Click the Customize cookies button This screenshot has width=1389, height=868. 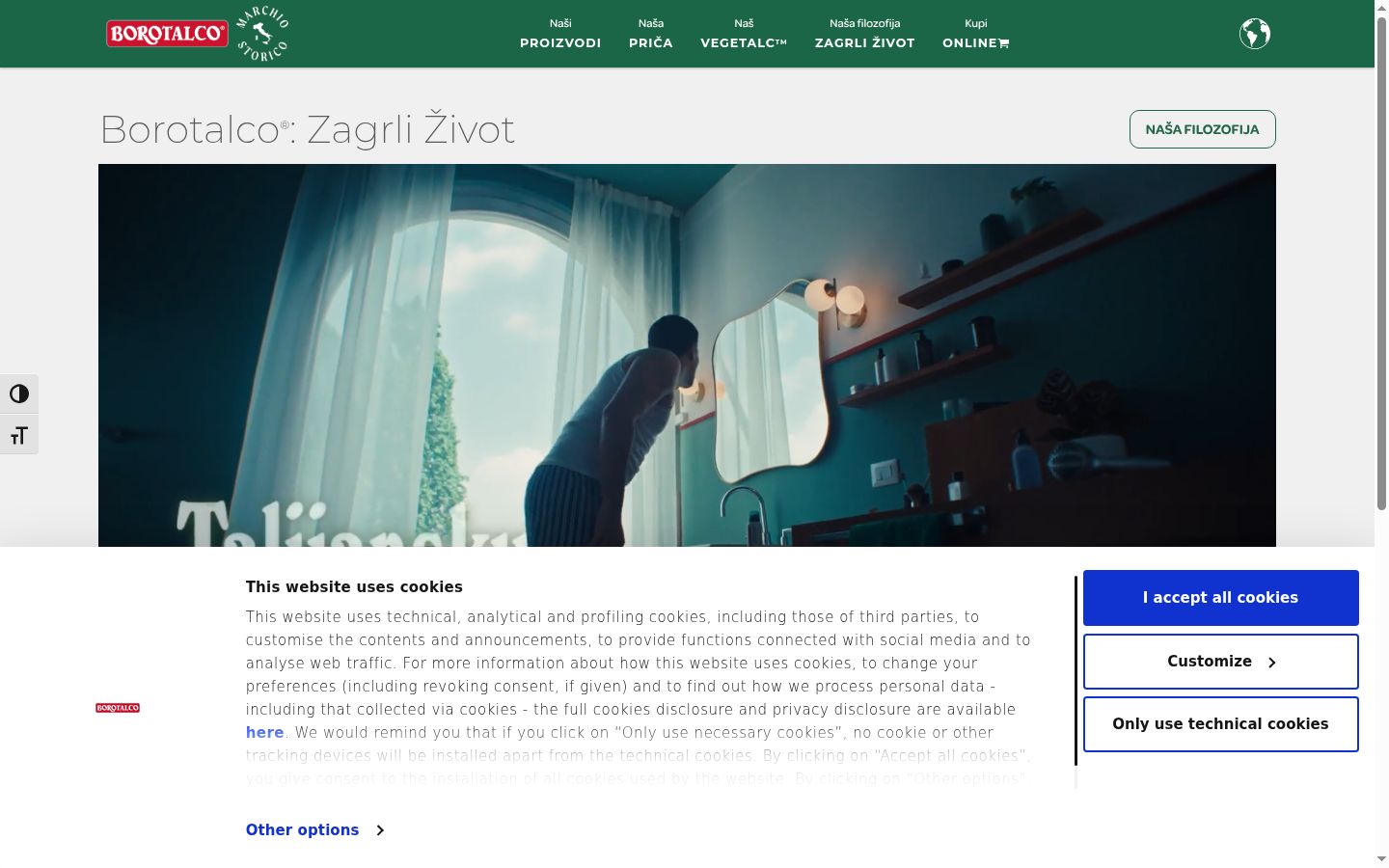1221,662
